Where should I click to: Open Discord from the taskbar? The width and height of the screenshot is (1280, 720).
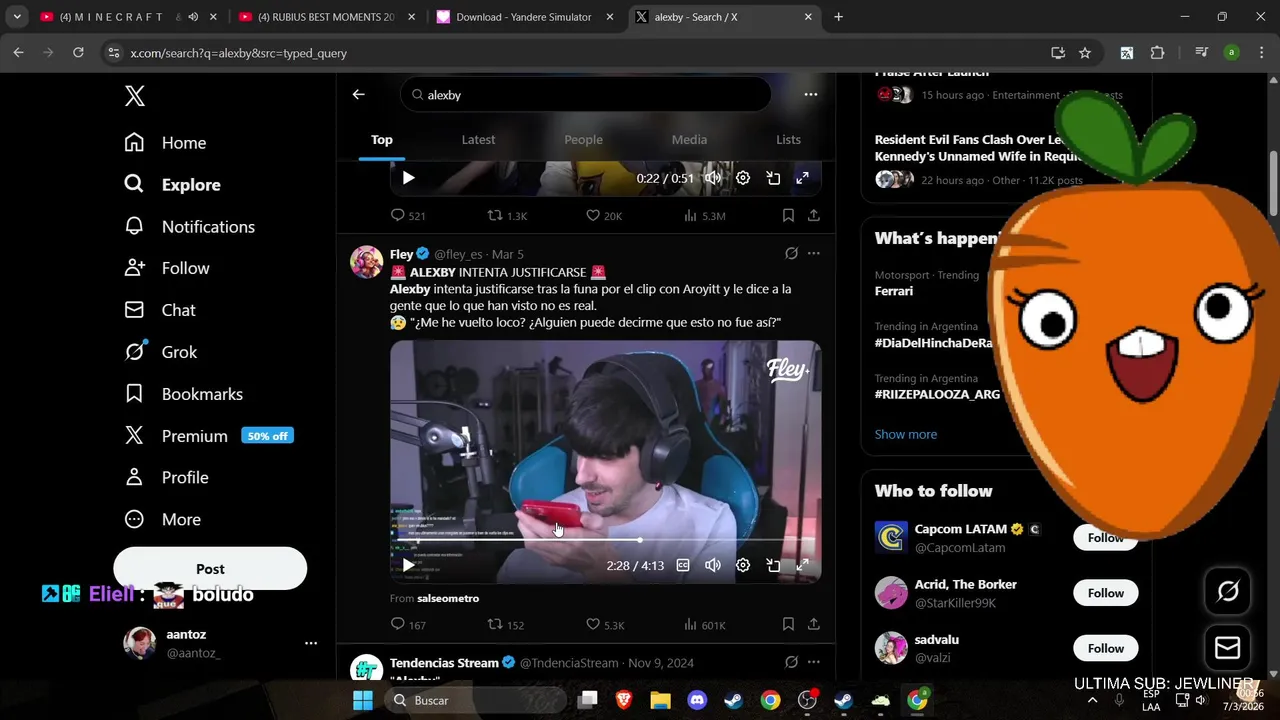[x=697, y=700]
